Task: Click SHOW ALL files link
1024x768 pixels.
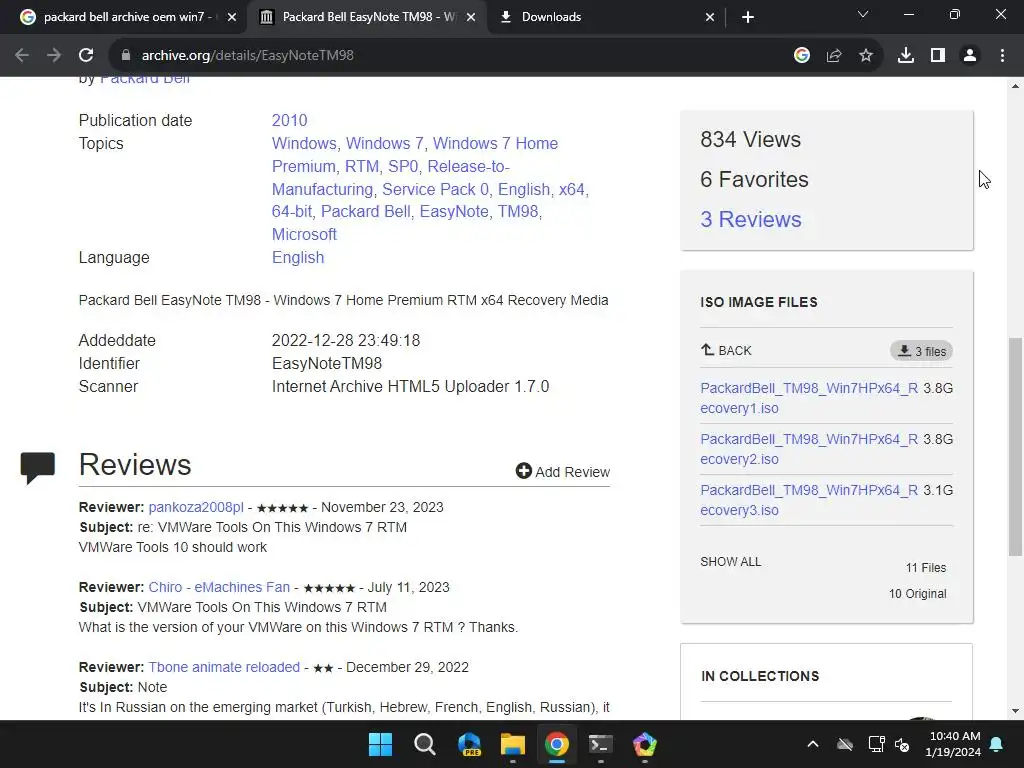Action: click(731, 562)
